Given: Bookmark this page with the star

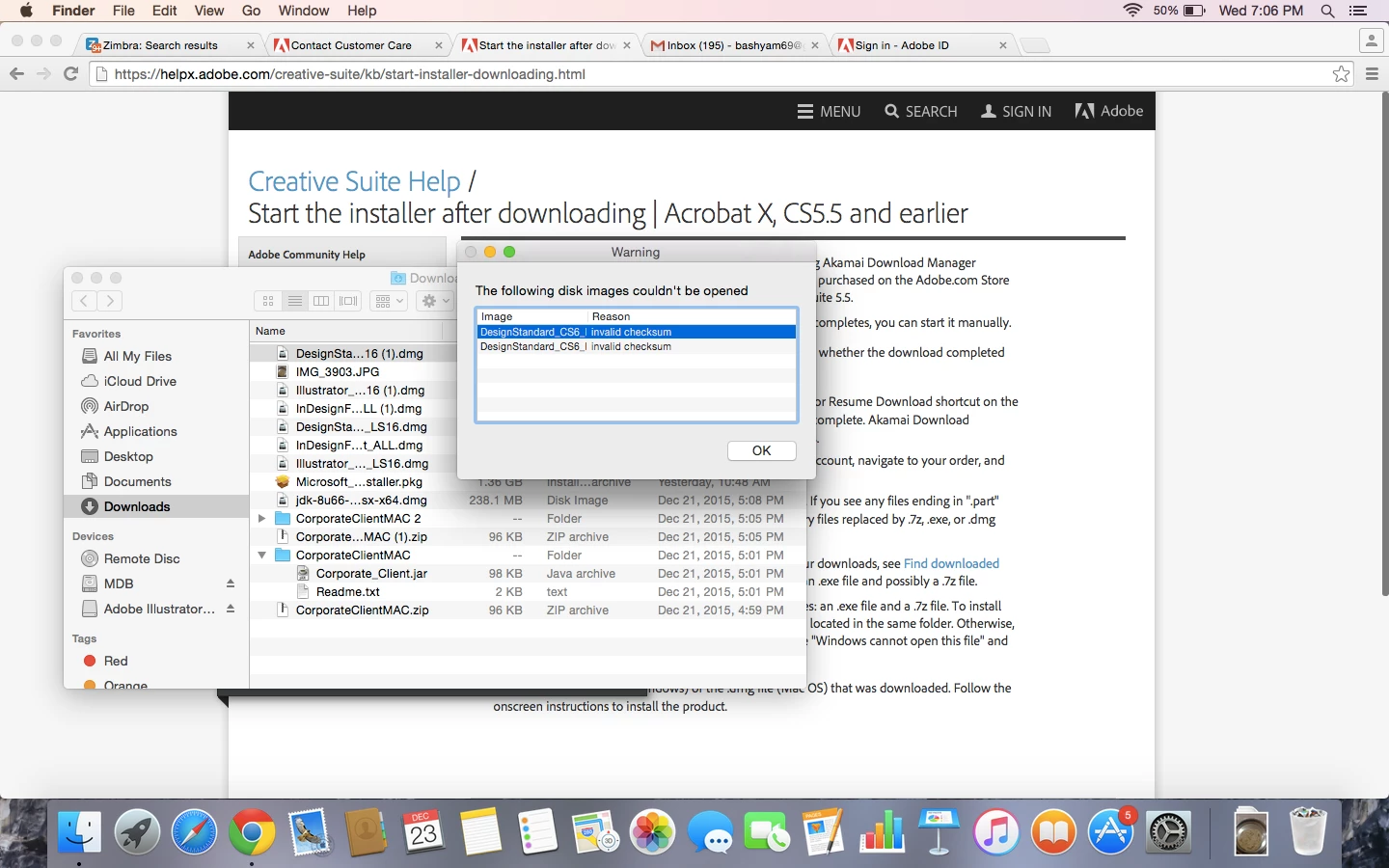Looking at the screenshot, I should [x=1341, y=74].
